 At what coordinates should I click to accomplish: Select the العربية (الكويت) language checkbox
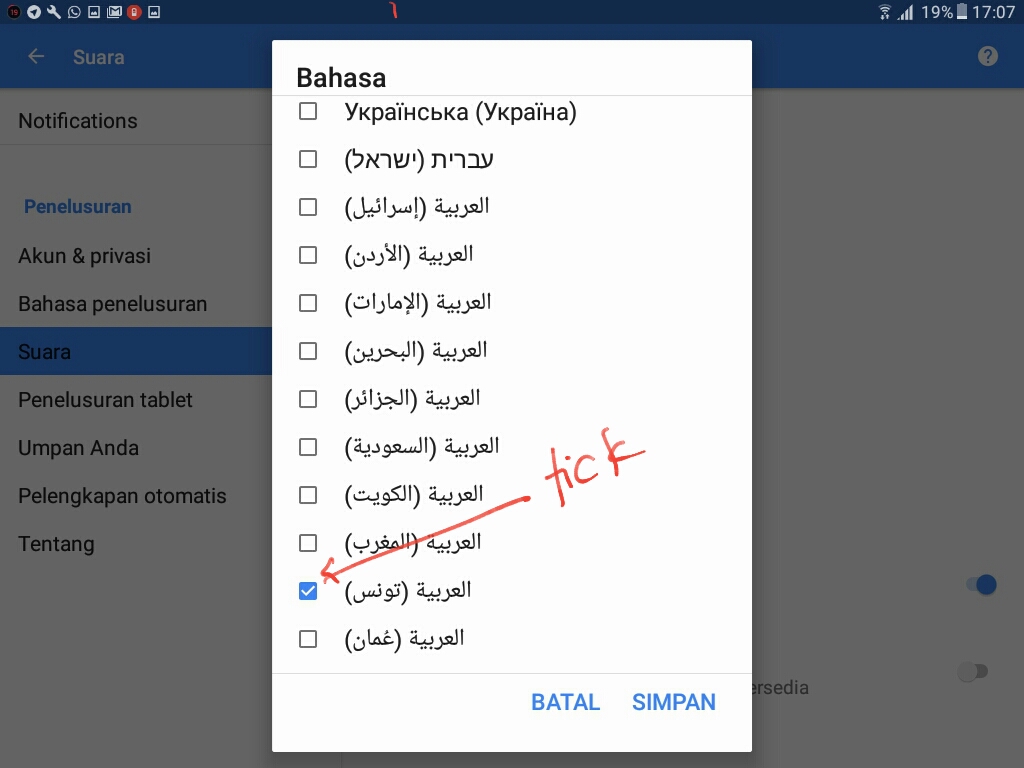point(308,495)
